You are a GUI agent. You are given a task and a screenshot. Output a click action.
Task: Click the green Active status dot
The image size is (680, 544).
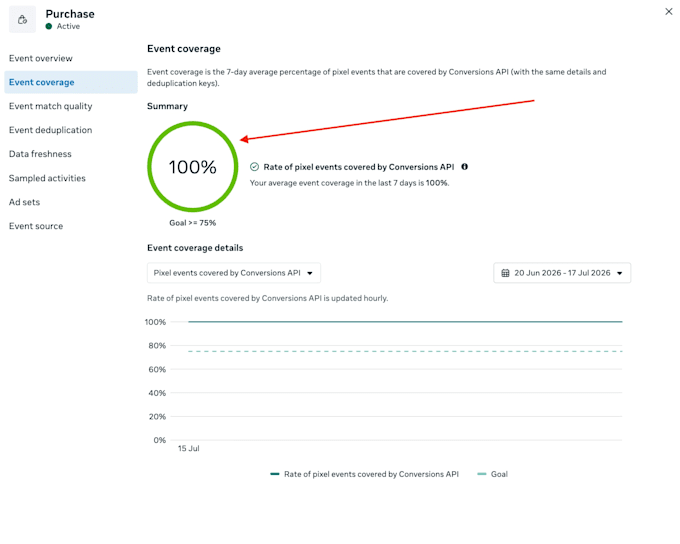coord(49,26)
